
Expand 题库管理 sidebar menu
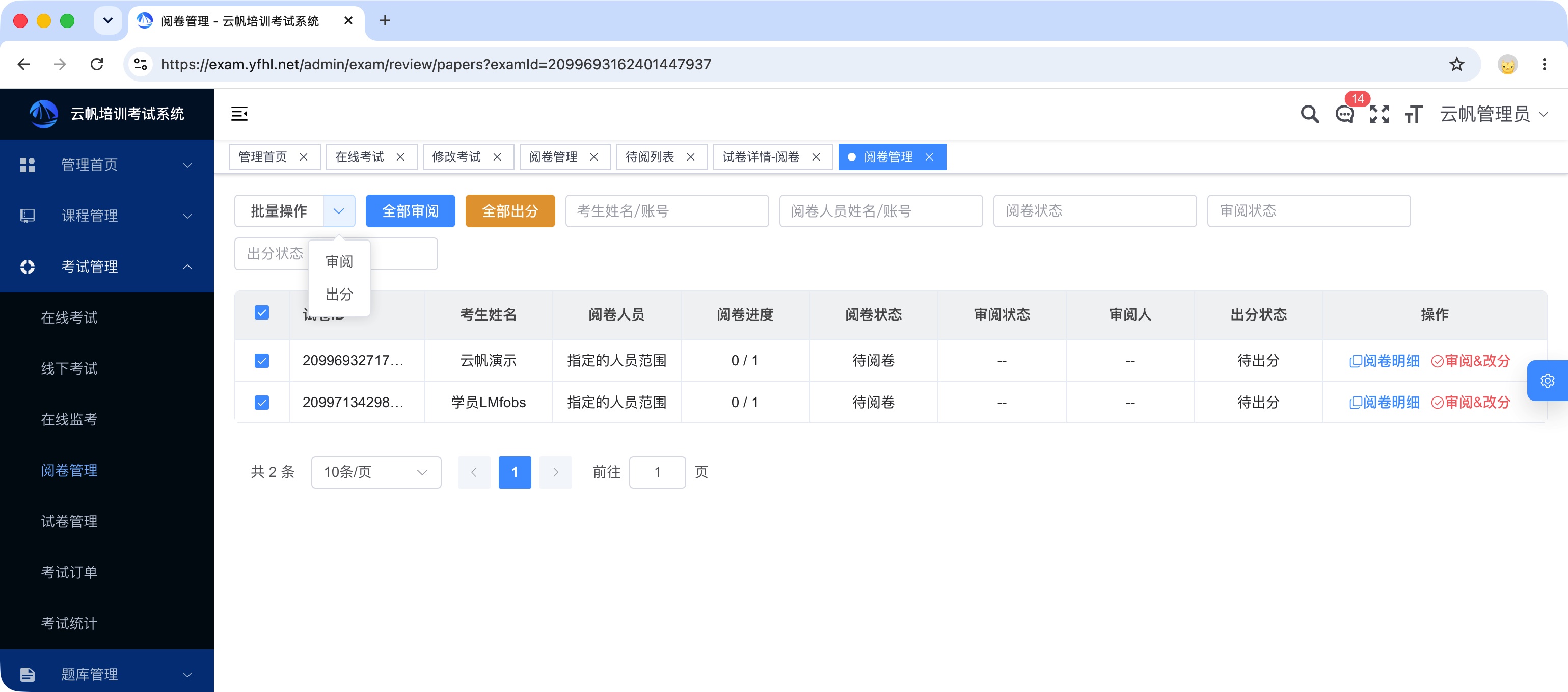click(106, 674)
